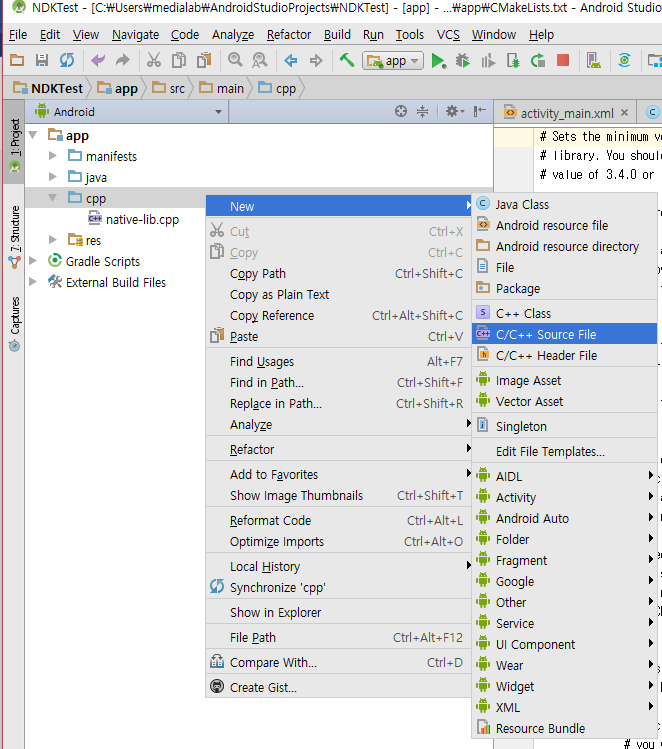The width and height of the screenshot is (662, 749).
Task: Collapse the app module tree node
Action: coord(33,135)
